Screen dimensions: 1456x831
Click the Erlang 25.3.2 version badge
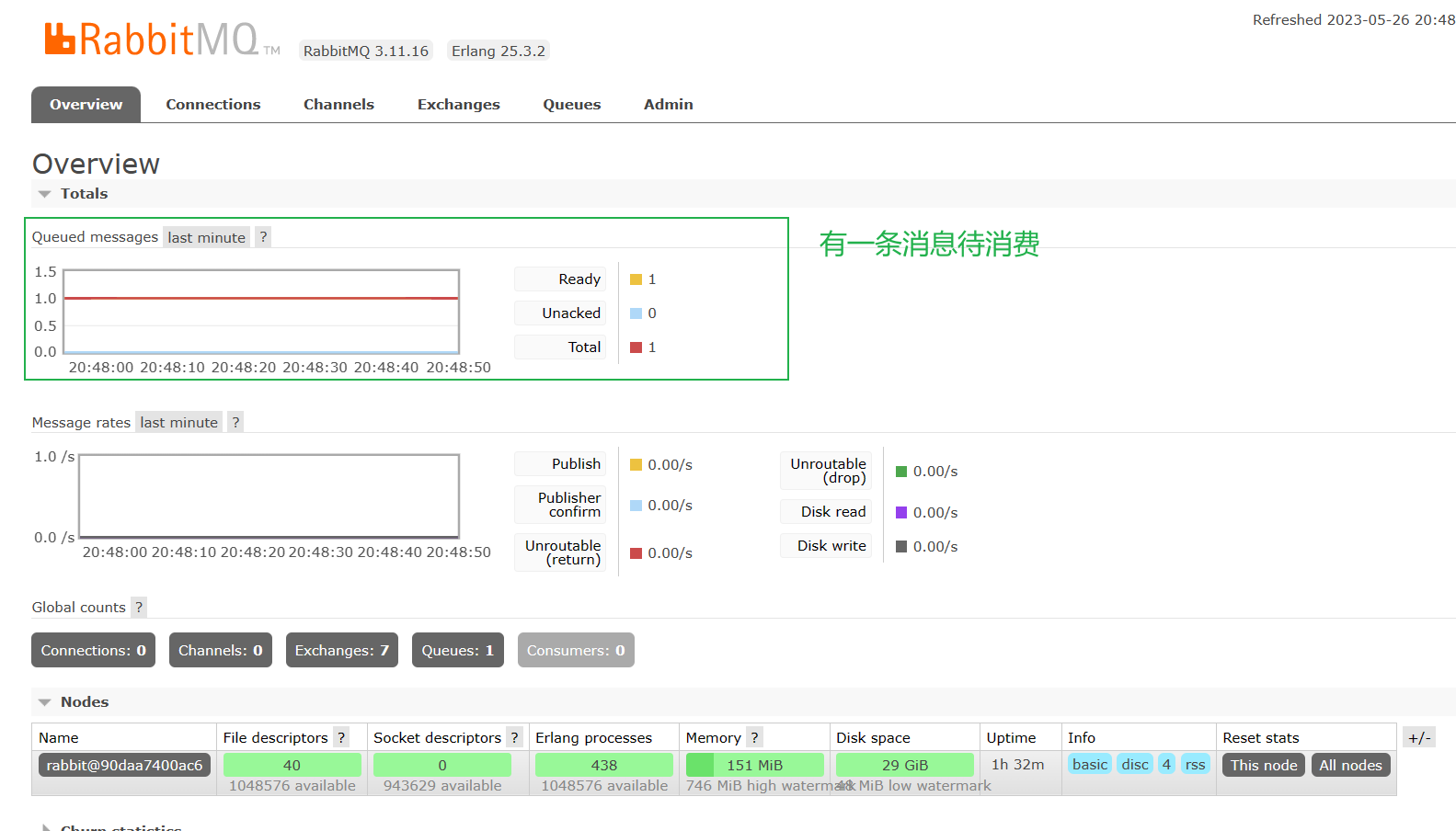click(x=498, y=51)
